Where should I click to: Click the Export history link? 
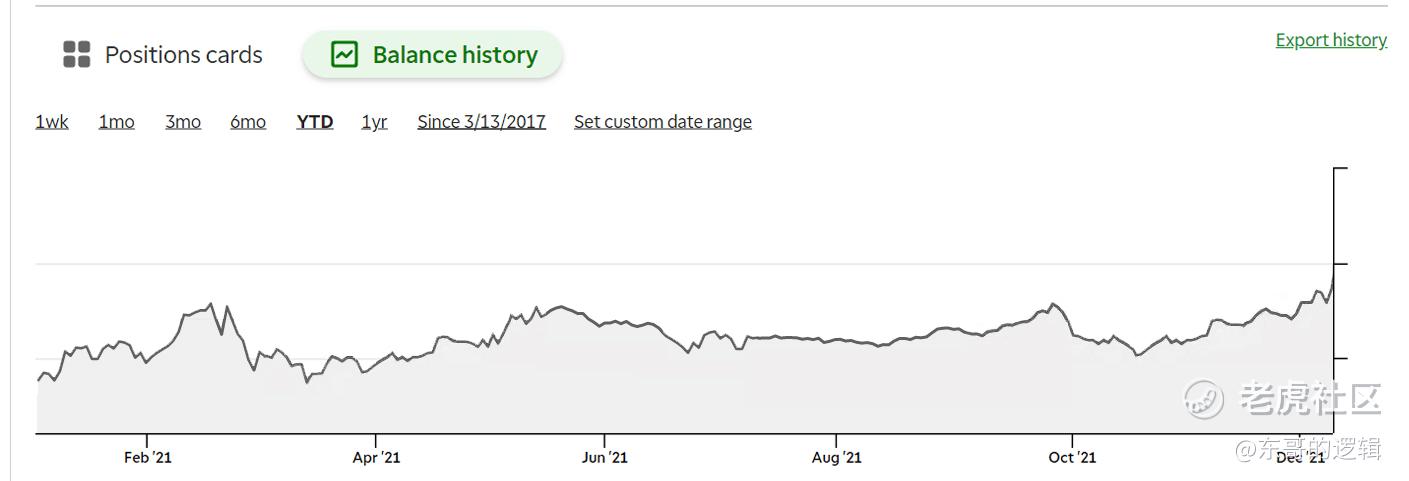point(1331,40)
